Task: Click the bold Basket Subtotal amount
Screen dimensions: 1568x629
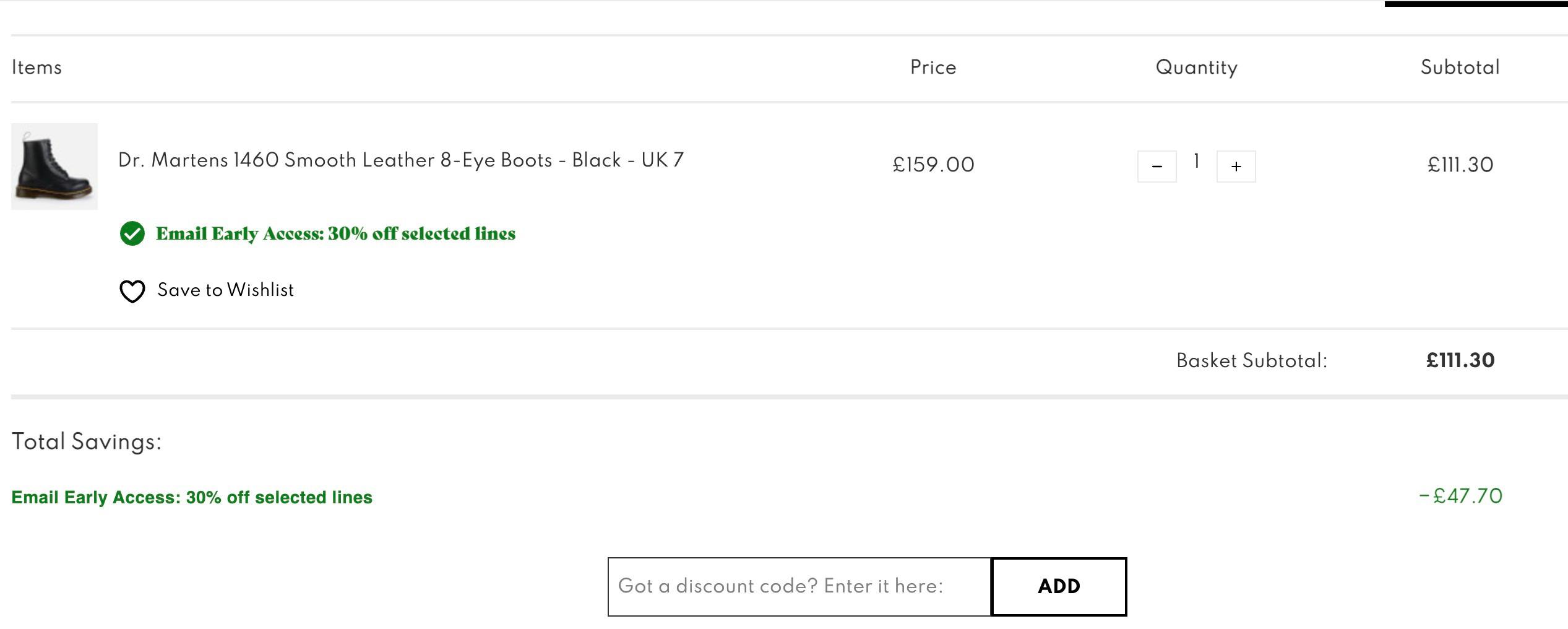Action: tap(1460, 360)
